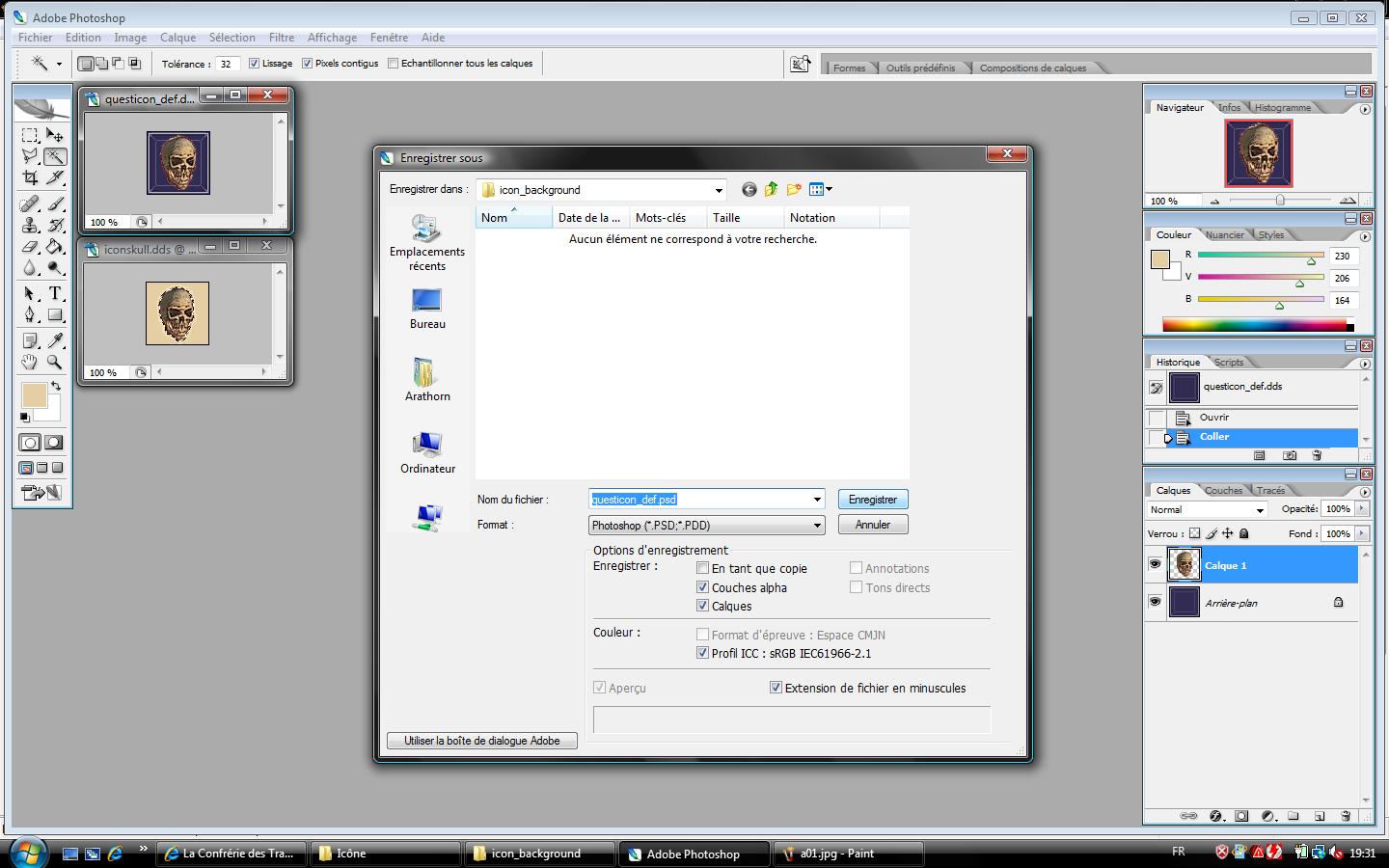Sort by Nom column header
Image resolution: width=1389 pixels, height=868 pixels.
514,218
